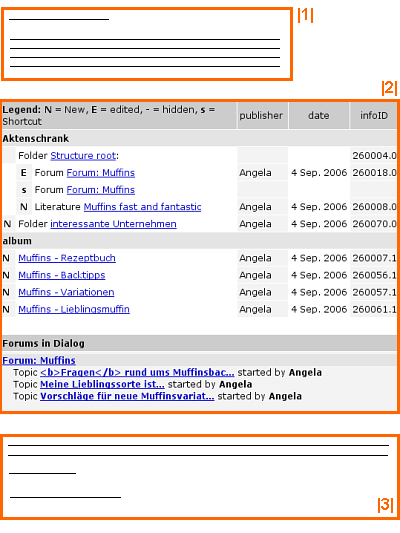Click the infoID column header
The width and height of the screenshot is (400, 533).
[374, 116]
